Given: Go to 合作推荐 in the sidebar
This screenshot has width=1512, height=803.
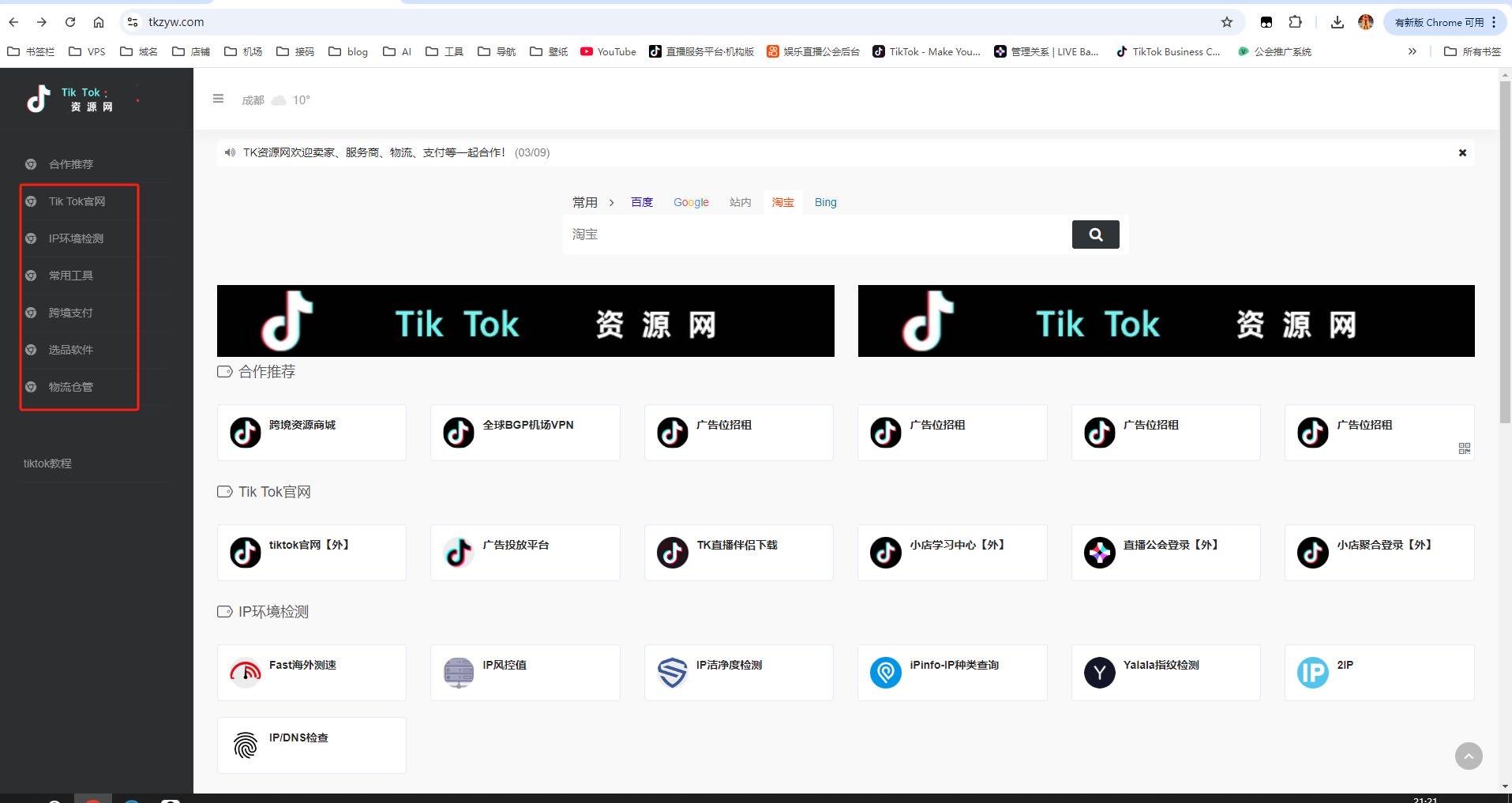Looking at the screenshot, I should pyautogui.click(x=71, y=164).
